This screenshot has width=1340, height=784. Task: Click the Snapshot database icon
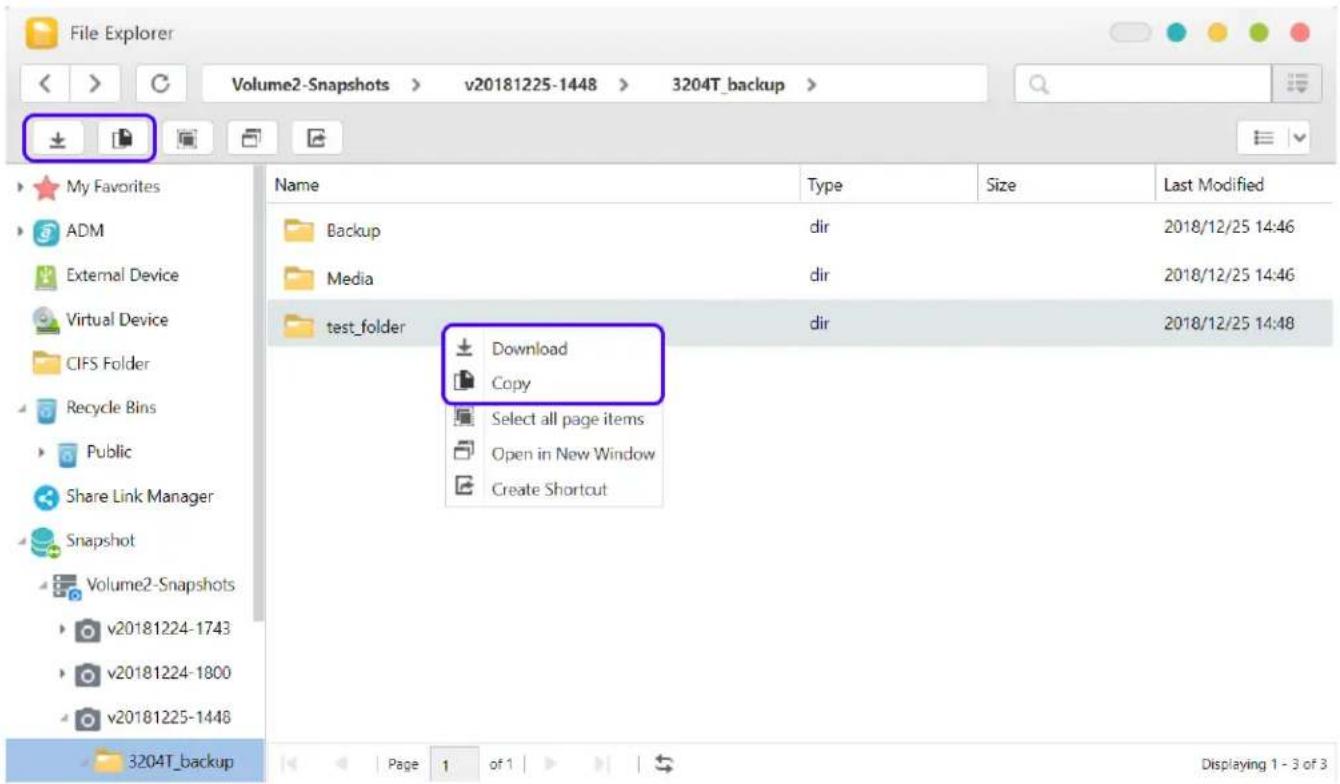click(x=46, y=541)
